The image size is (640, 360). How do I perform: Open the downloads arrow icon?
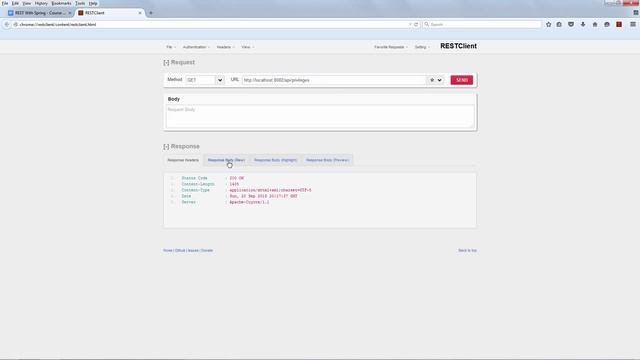583,24
